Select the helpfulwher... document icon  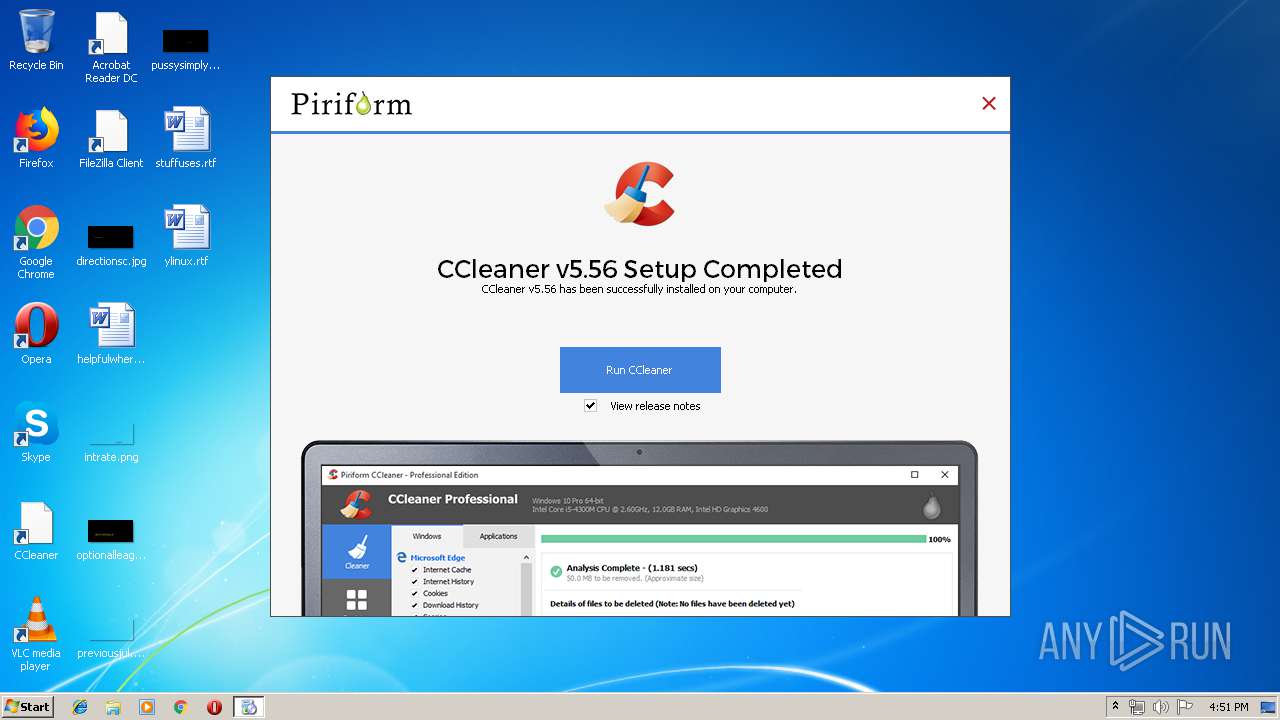(111, 334)
